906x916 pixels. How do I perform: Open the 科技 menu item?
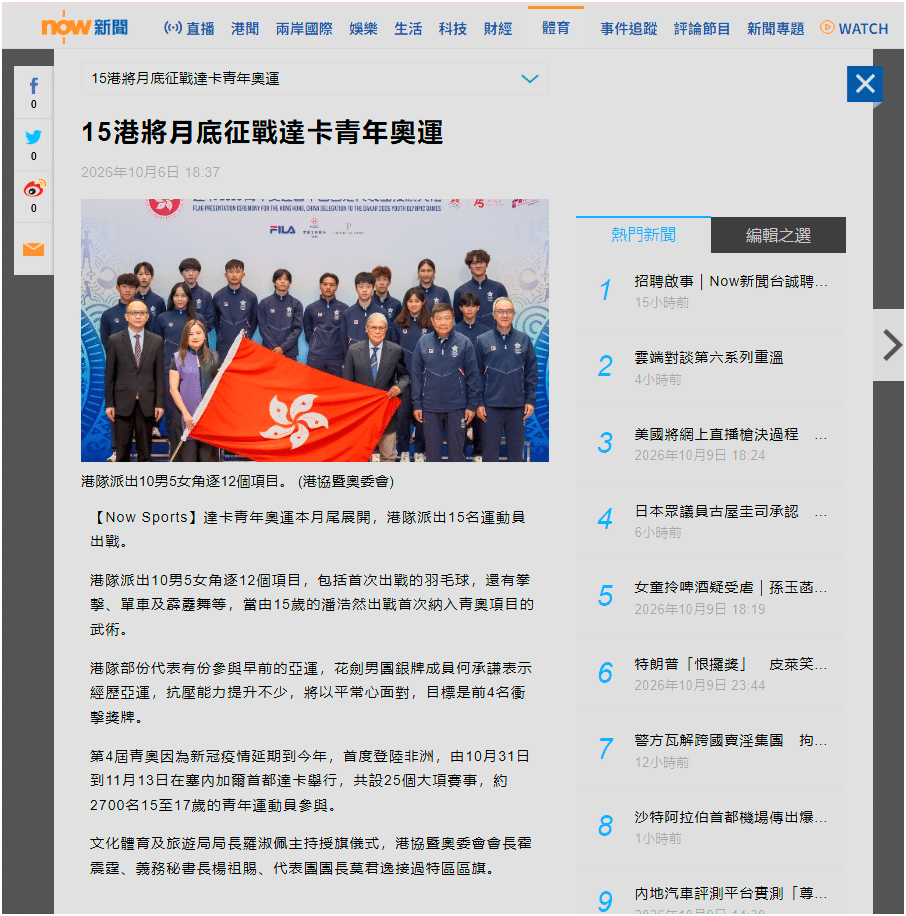tap(453, 29)
